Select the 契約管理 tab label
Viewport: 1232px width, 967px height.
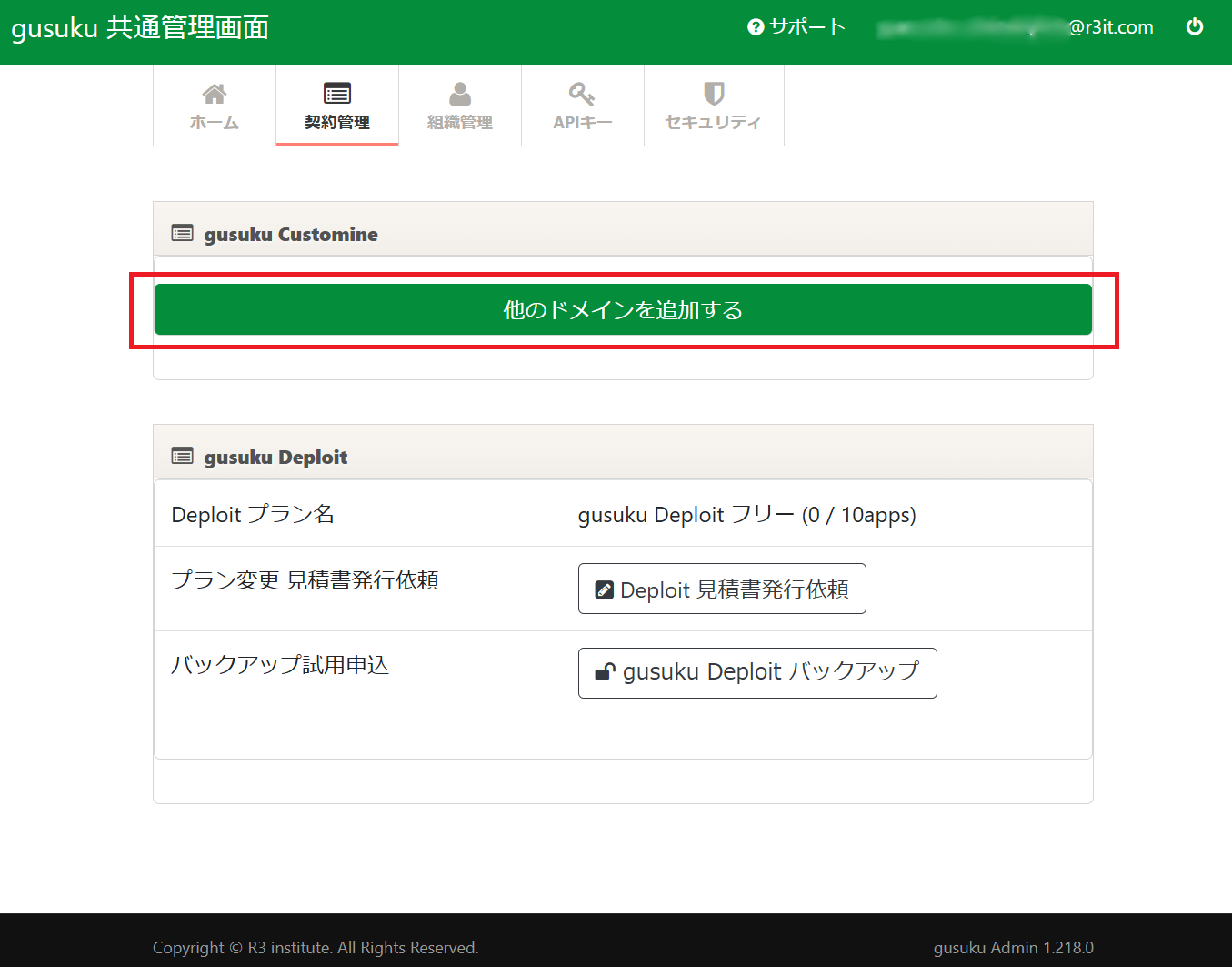click(x=337, y=122)
